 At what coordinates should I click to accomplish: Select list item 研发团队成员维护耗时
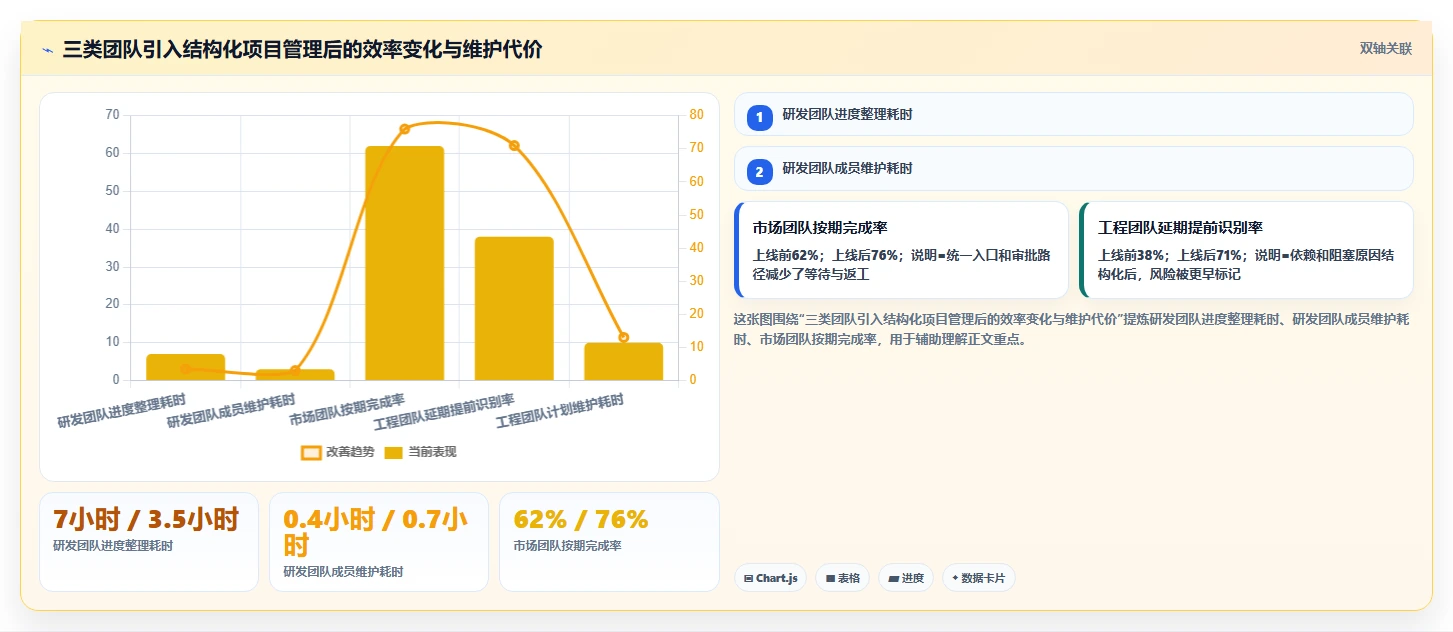point(1074,168)
